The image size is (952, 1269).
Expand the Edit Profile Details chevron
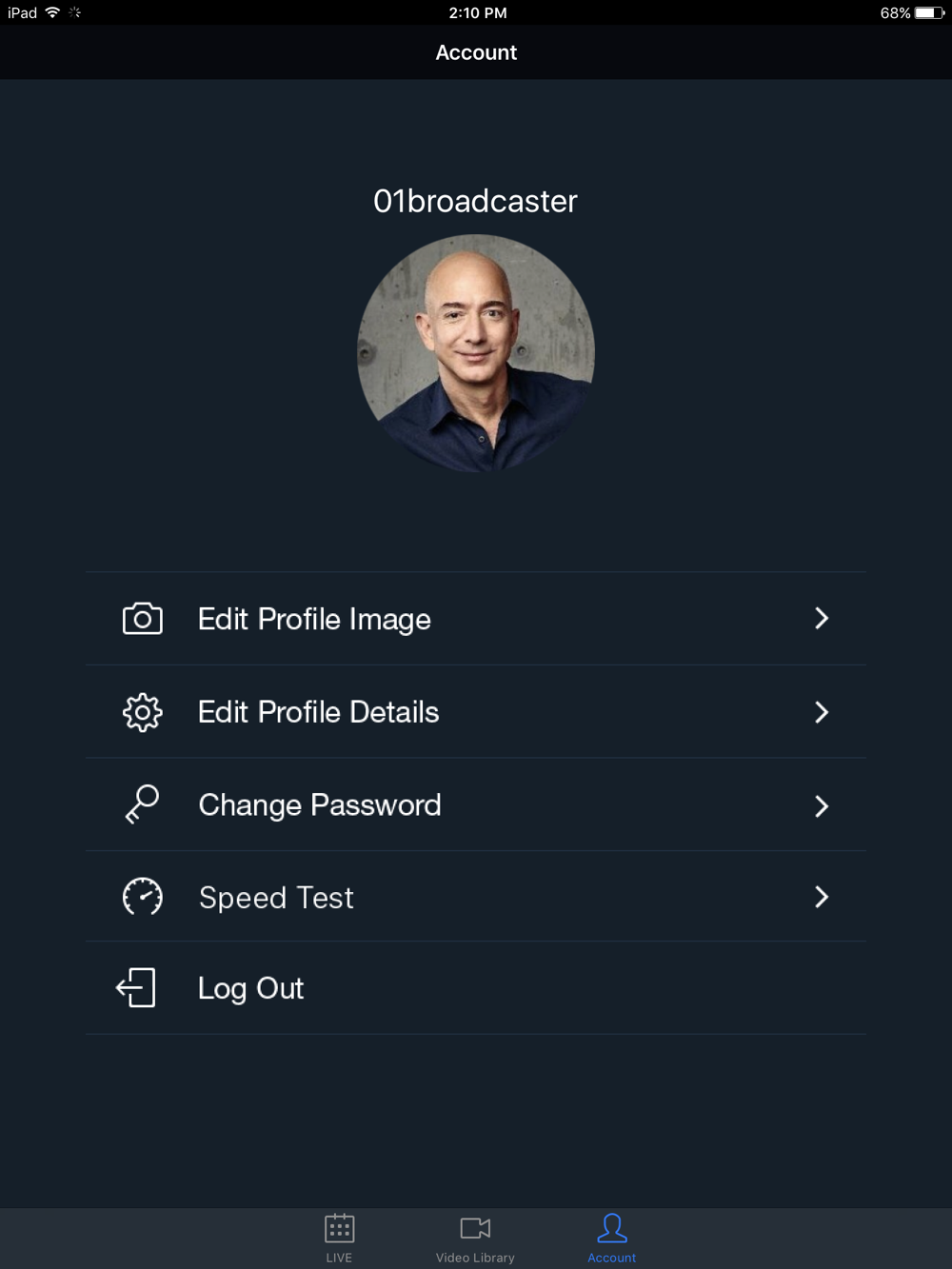point(822,712)
